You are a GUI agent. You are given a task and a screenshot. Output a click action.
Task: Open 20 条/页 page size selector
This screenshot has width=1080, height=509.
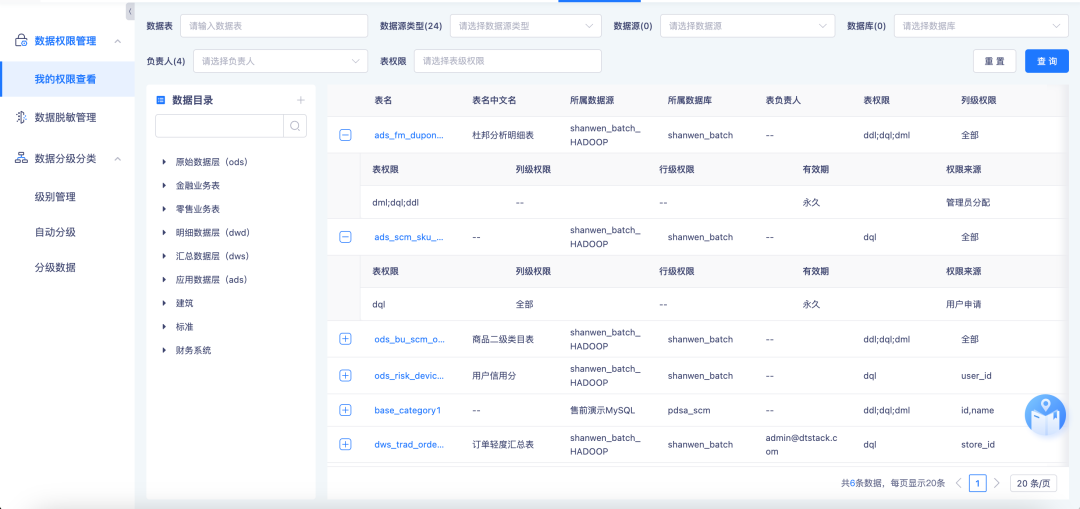tap(1033, 483)
